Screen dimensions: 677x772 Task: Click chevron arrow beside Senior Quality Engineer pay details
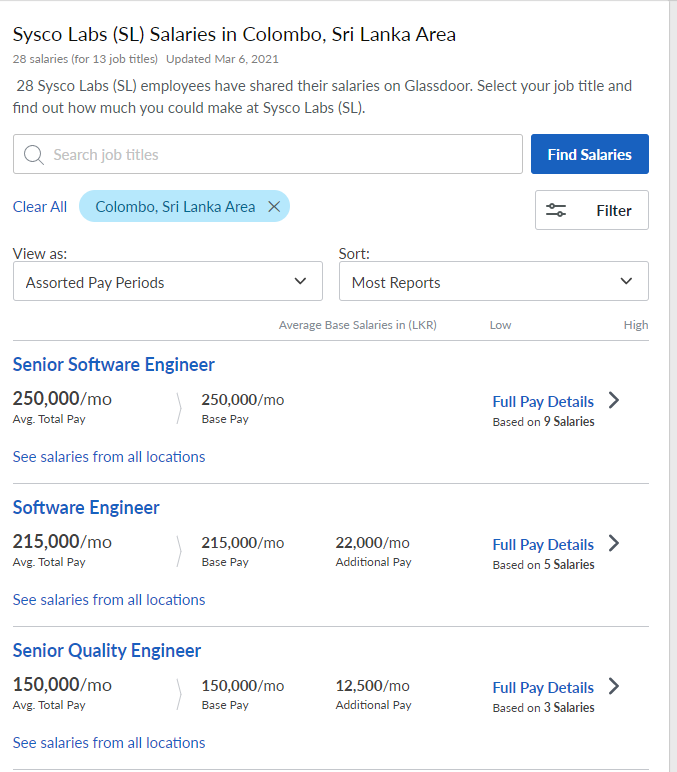click(613, 686)
